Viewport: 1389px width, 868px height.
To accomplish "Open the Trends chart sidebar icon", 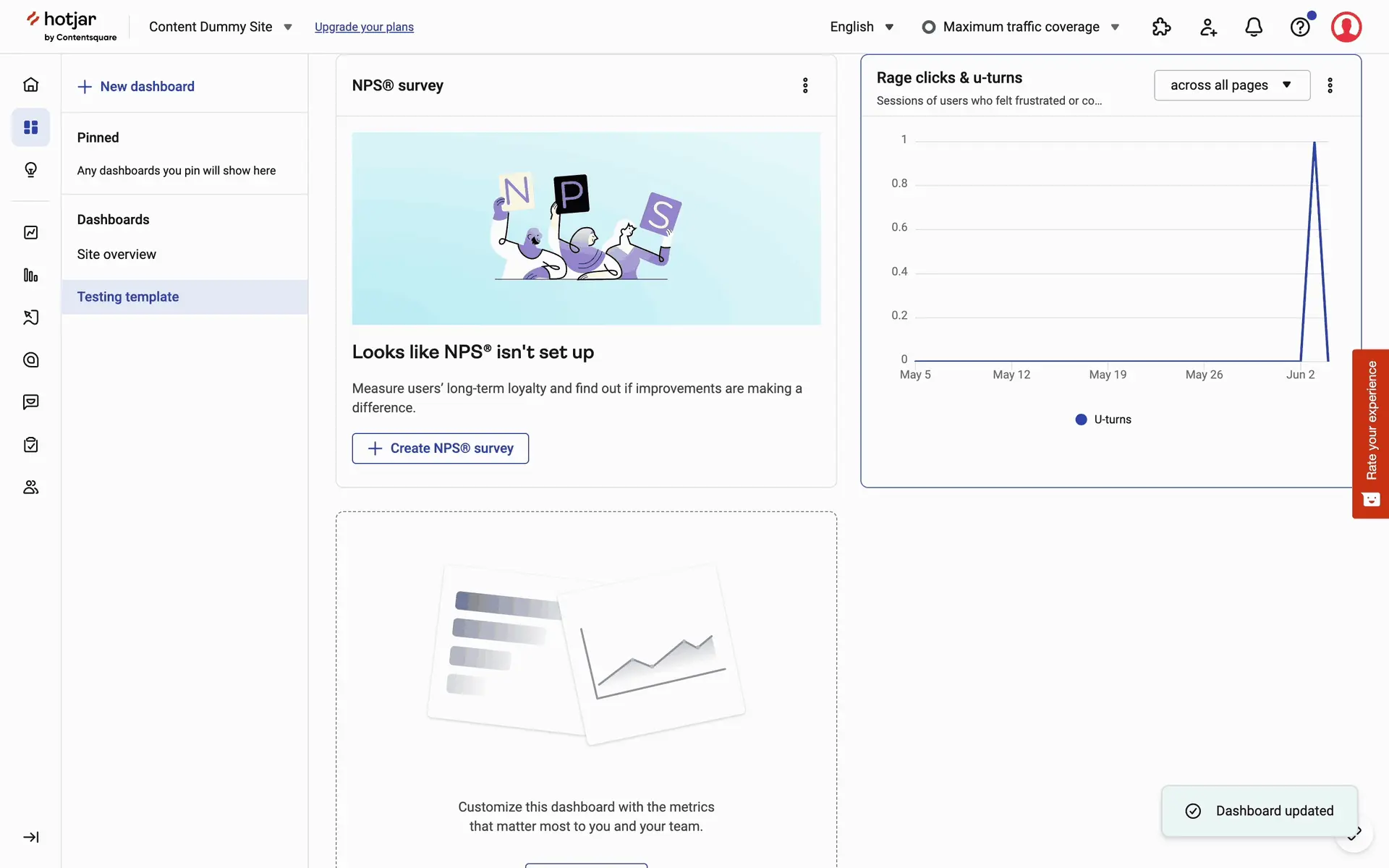I will tap(30, 232).
